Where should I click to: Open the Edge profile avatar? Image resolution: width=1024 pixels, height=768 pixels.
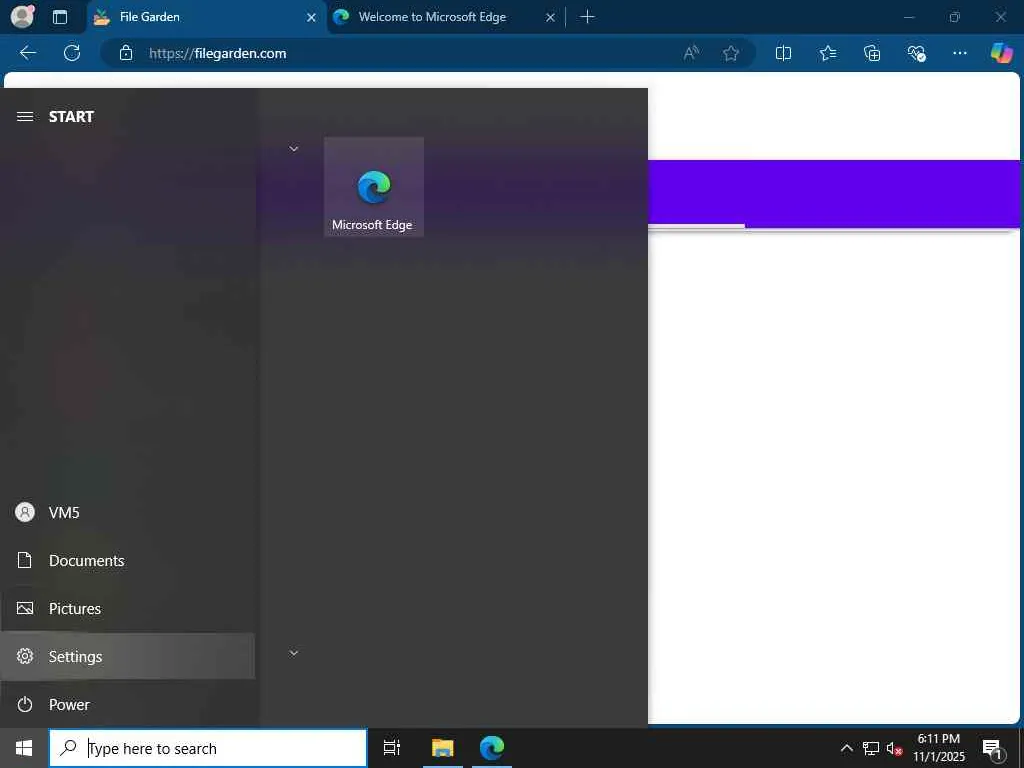(x=23, y=16)
